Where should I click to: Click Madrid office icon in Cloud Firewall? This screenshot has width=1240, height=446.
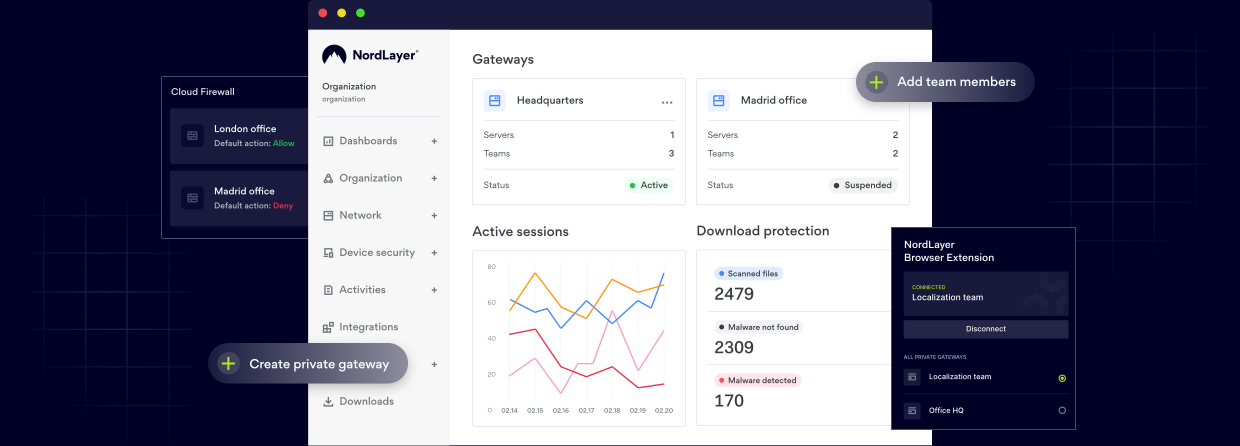192,197
